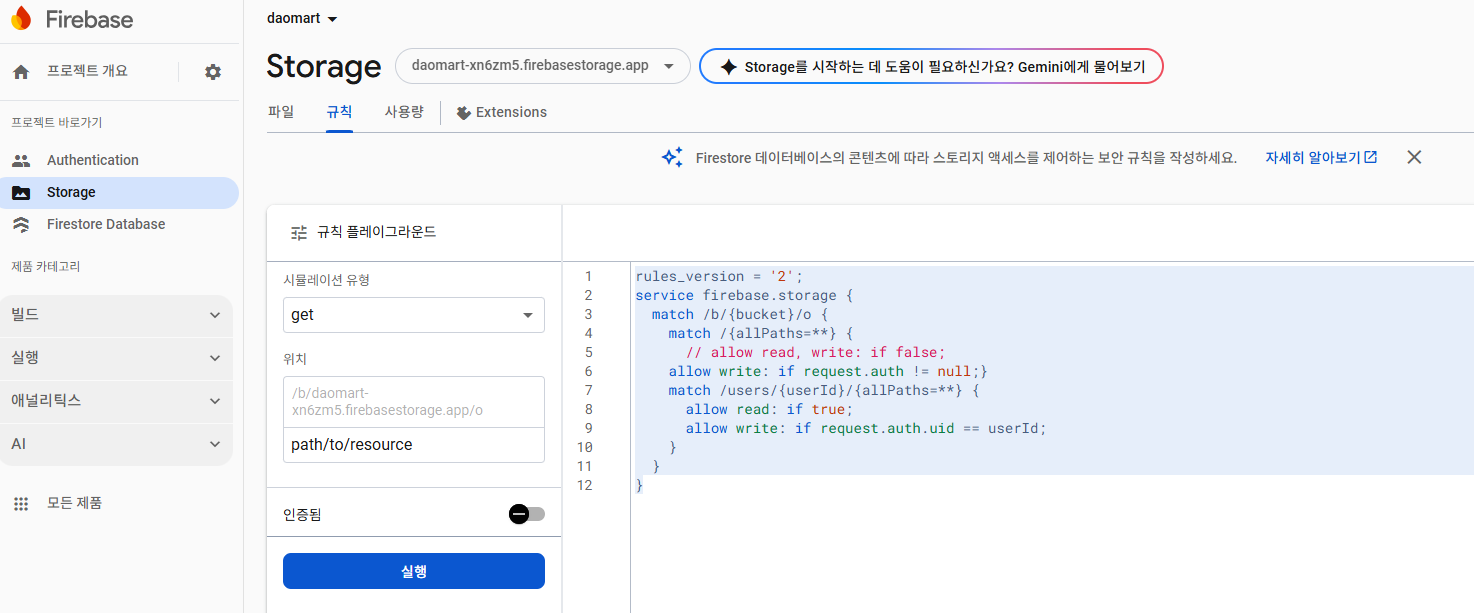Switch to the 파일 tab
The height and width of the screenshot is (613, 1474).
(x=281, y=112)
